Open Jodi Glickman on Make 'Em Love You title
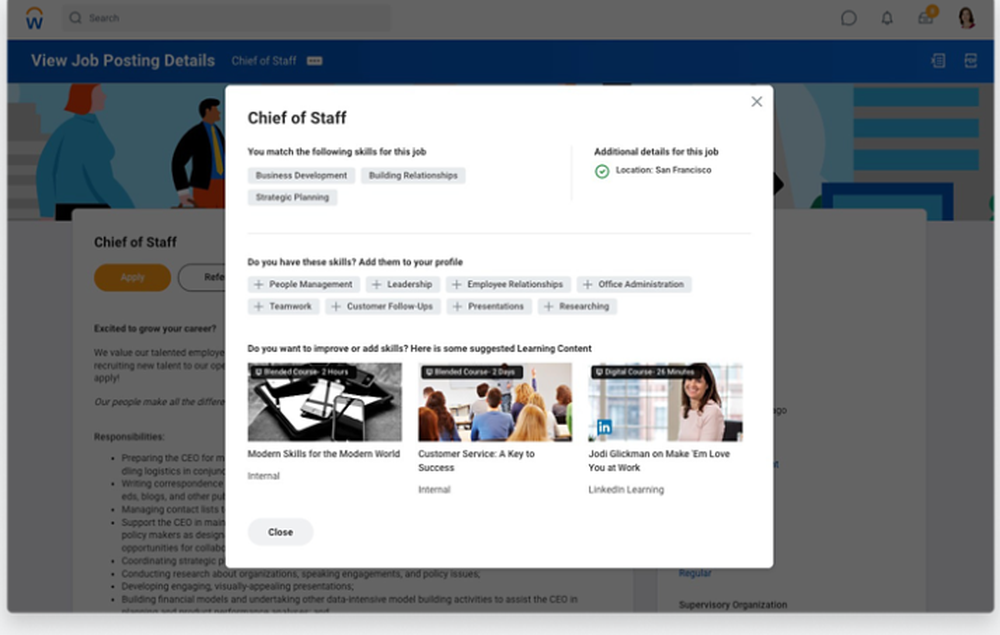1000x635 pixels. pos(659,460)
